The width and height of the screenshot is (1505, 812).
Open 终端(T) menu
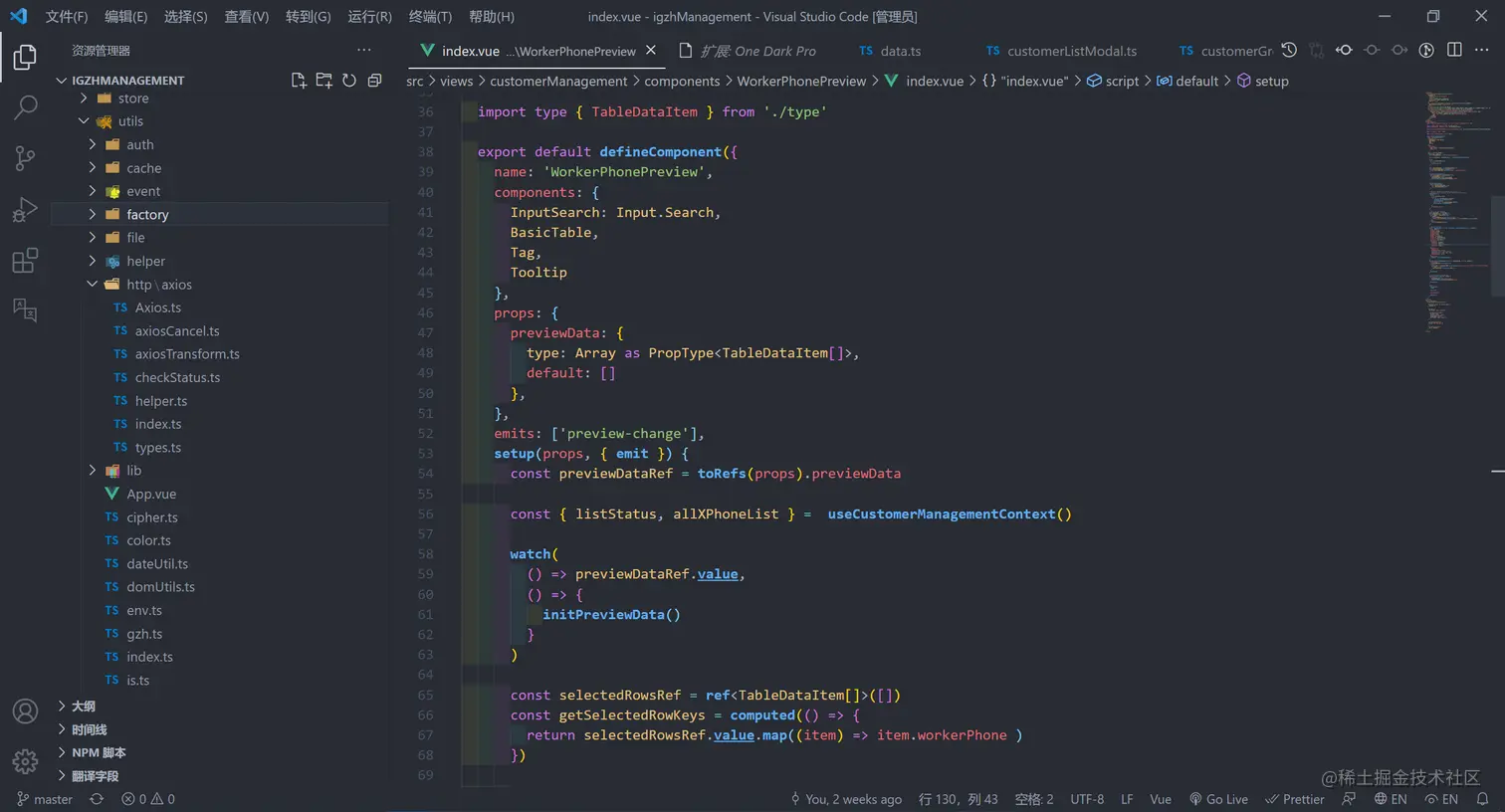click(x=430, y=17)
